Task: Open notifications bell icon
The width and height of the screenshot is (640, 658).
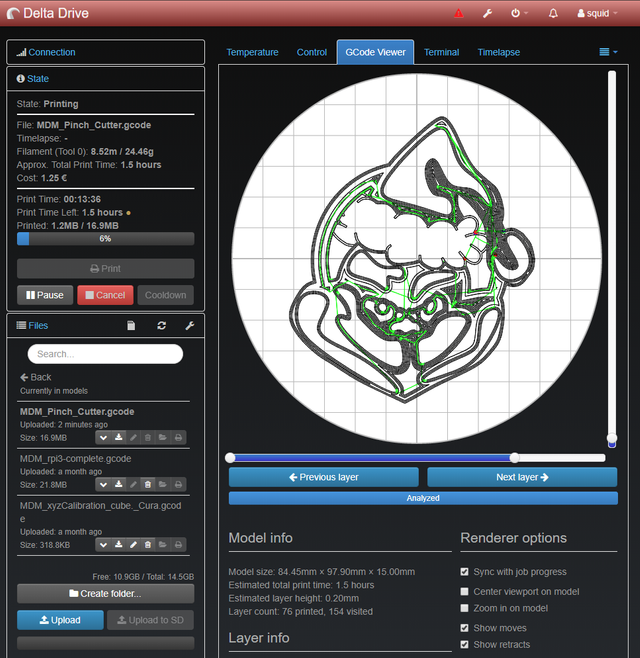Action: tap(553, 13)
